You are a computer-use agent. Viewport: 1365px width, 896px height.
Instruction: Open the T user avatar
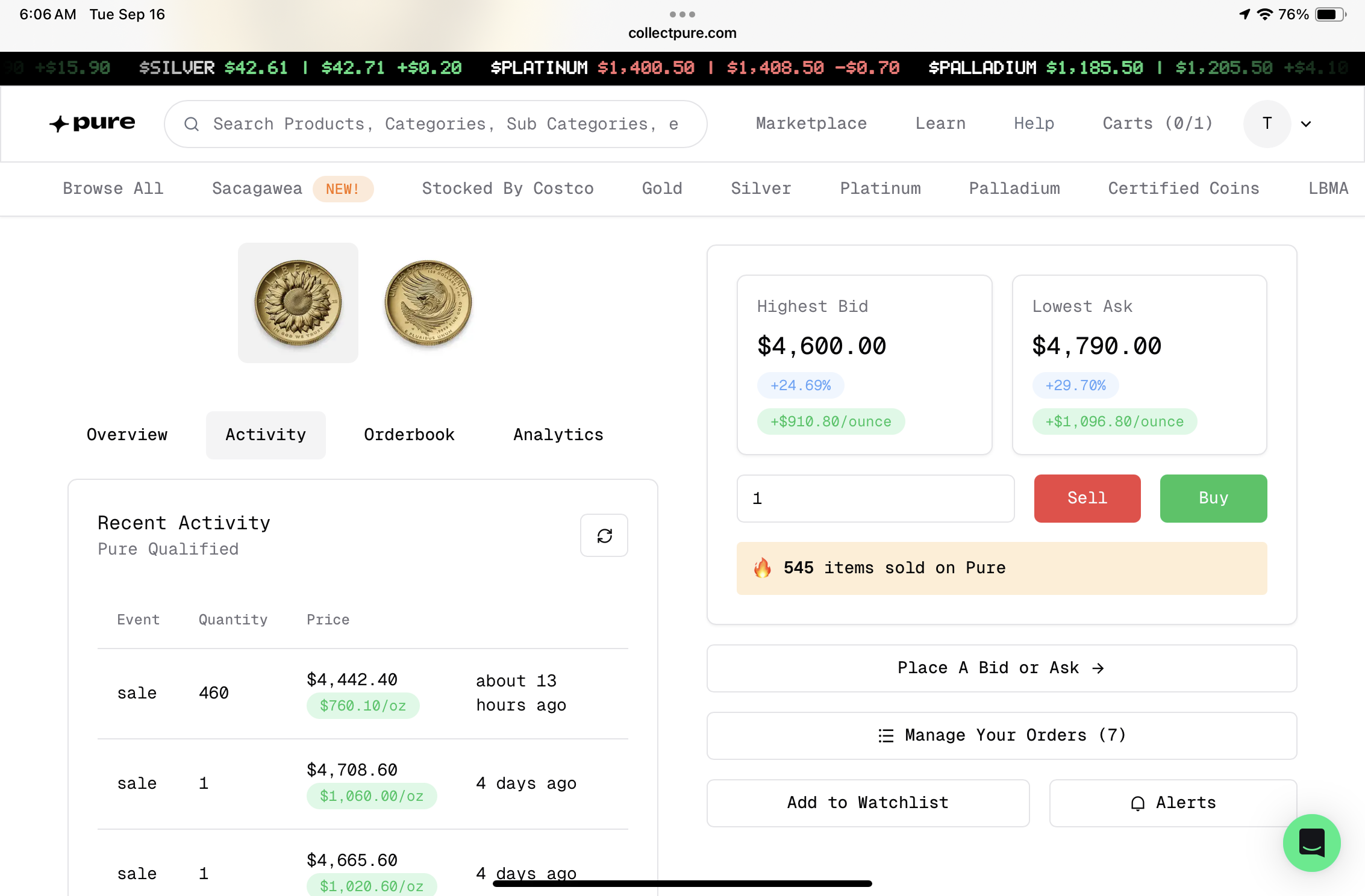[x=1267, y=123]
